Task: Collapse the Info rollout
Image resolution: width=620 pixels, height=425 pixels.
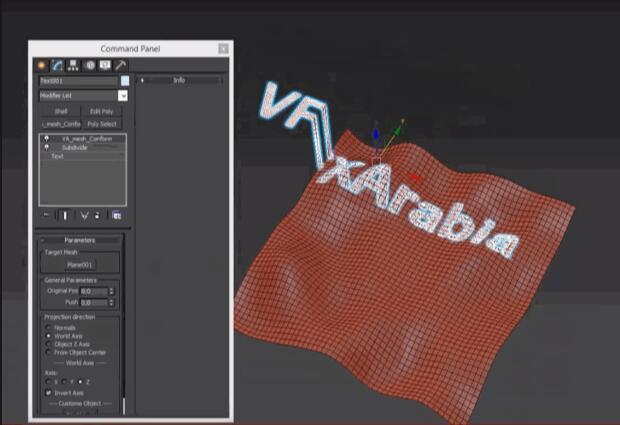Action: coord(179,80)
